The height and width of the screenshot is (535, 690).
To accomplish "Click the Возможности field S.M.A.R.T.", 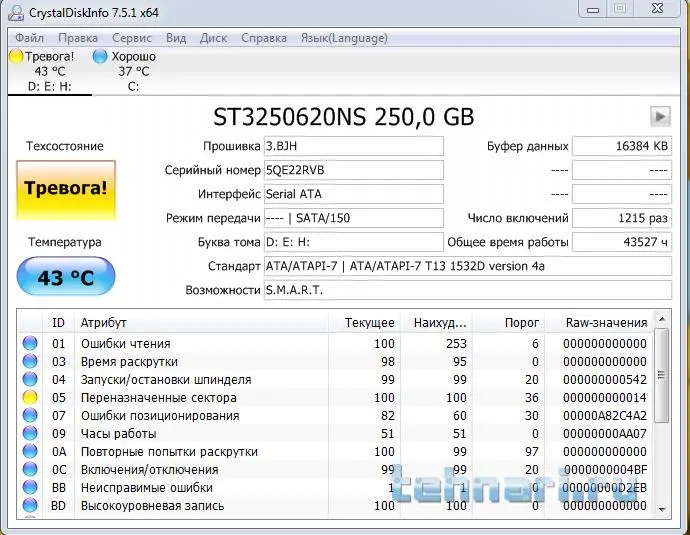I will pyautogui.click(x=468, y=290).
